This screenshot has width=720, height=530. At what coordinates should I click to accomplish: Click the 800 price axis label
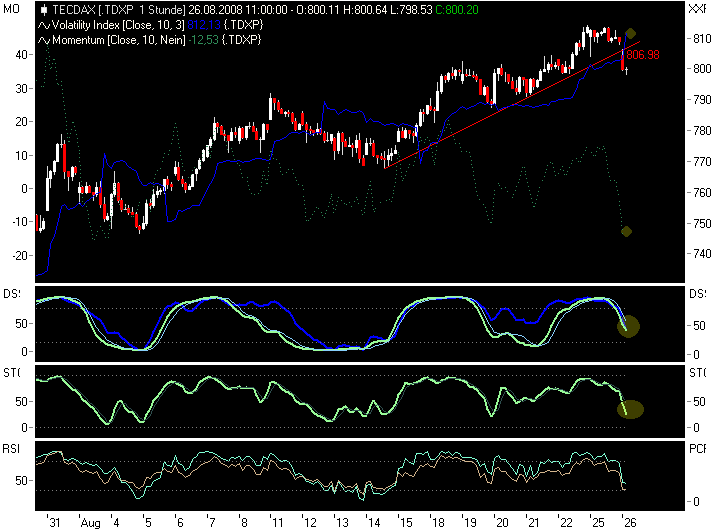pos(702,69)
